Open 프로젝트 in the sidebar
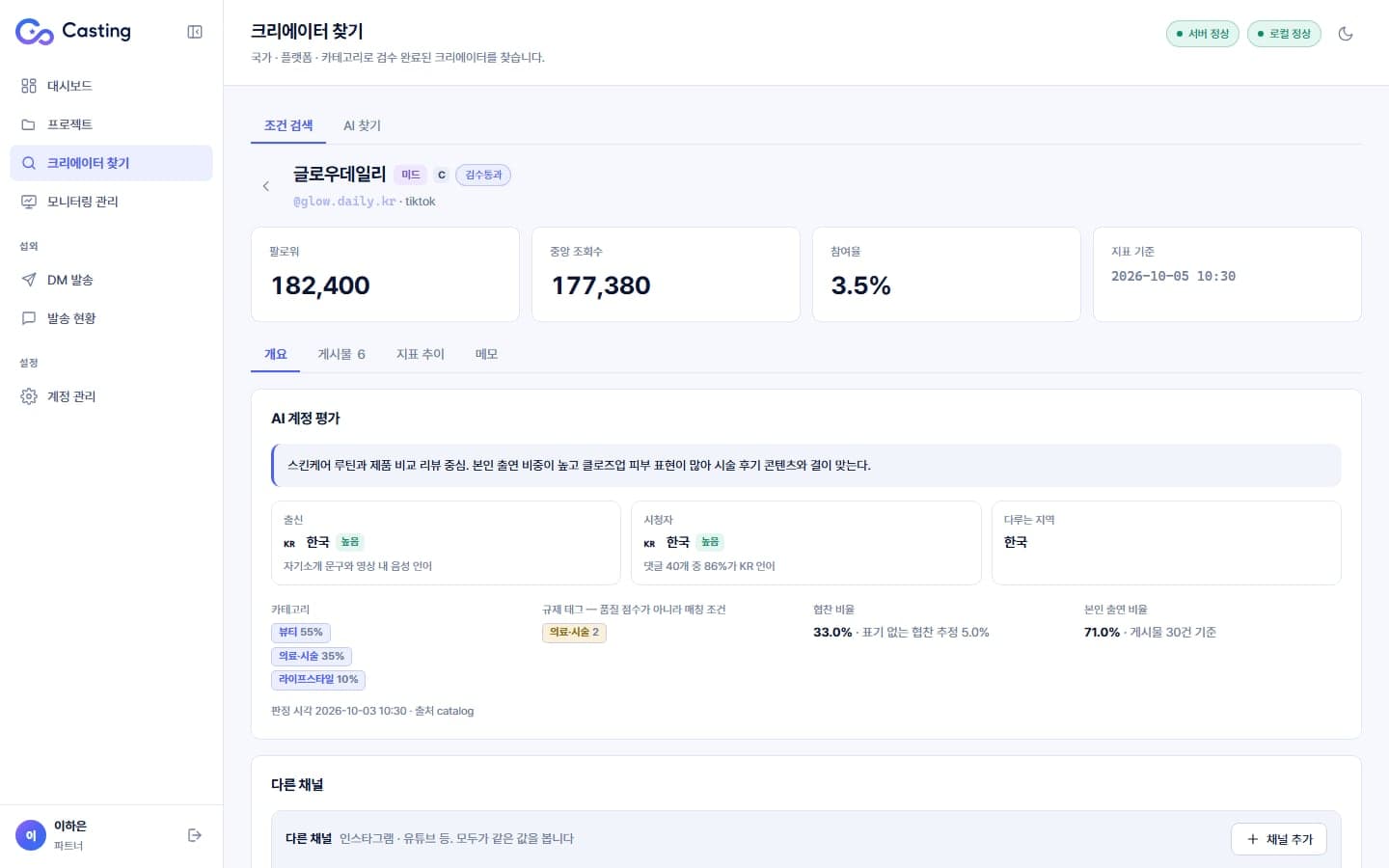Screen dimensions: 1389x868 pyautogui.click(x=111, y=124)
